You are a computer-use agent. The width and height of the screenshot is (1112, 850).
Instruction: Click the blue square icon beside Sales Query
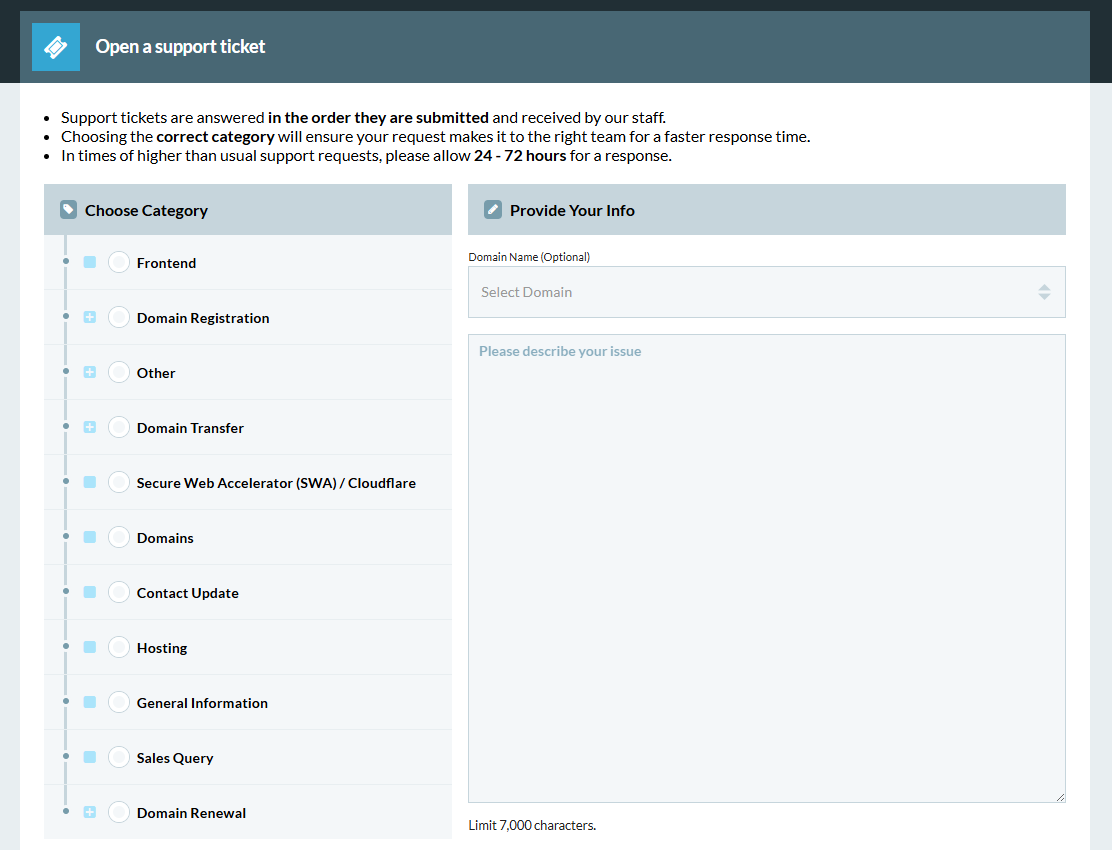tap(90, 757)
